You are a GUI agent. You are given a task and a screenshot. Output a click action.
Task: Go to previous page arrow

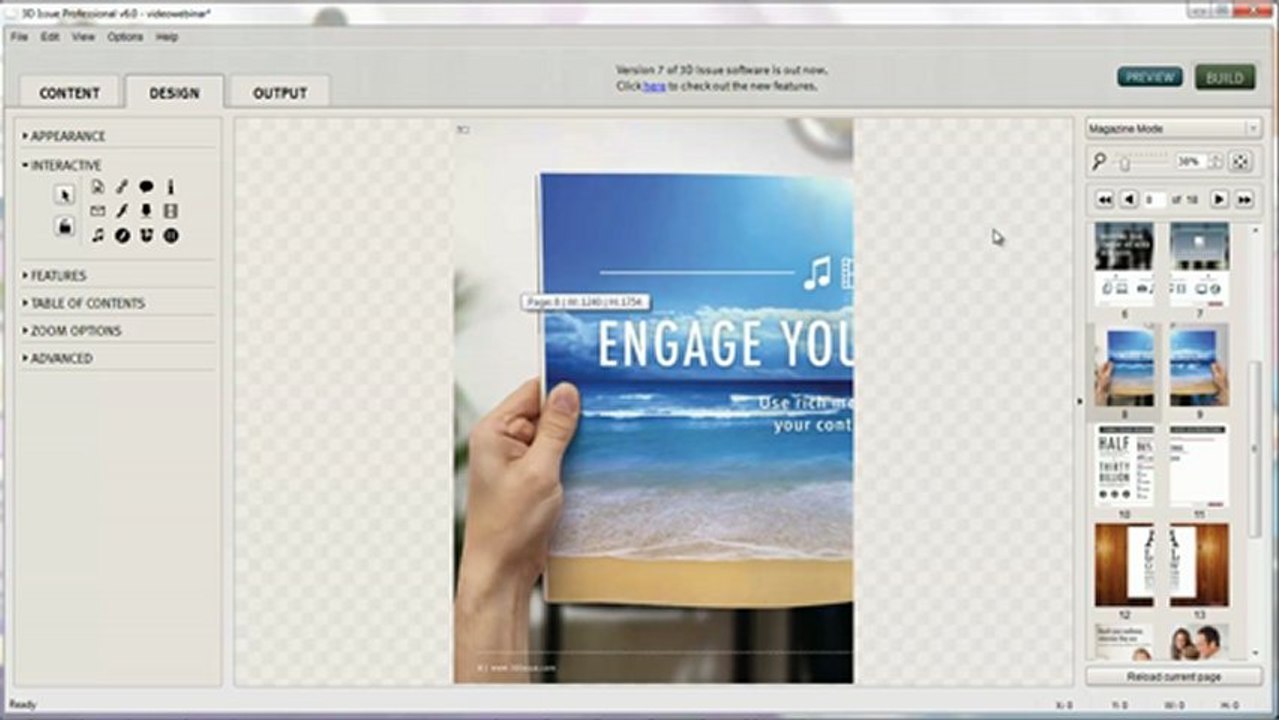[1129, 200]
